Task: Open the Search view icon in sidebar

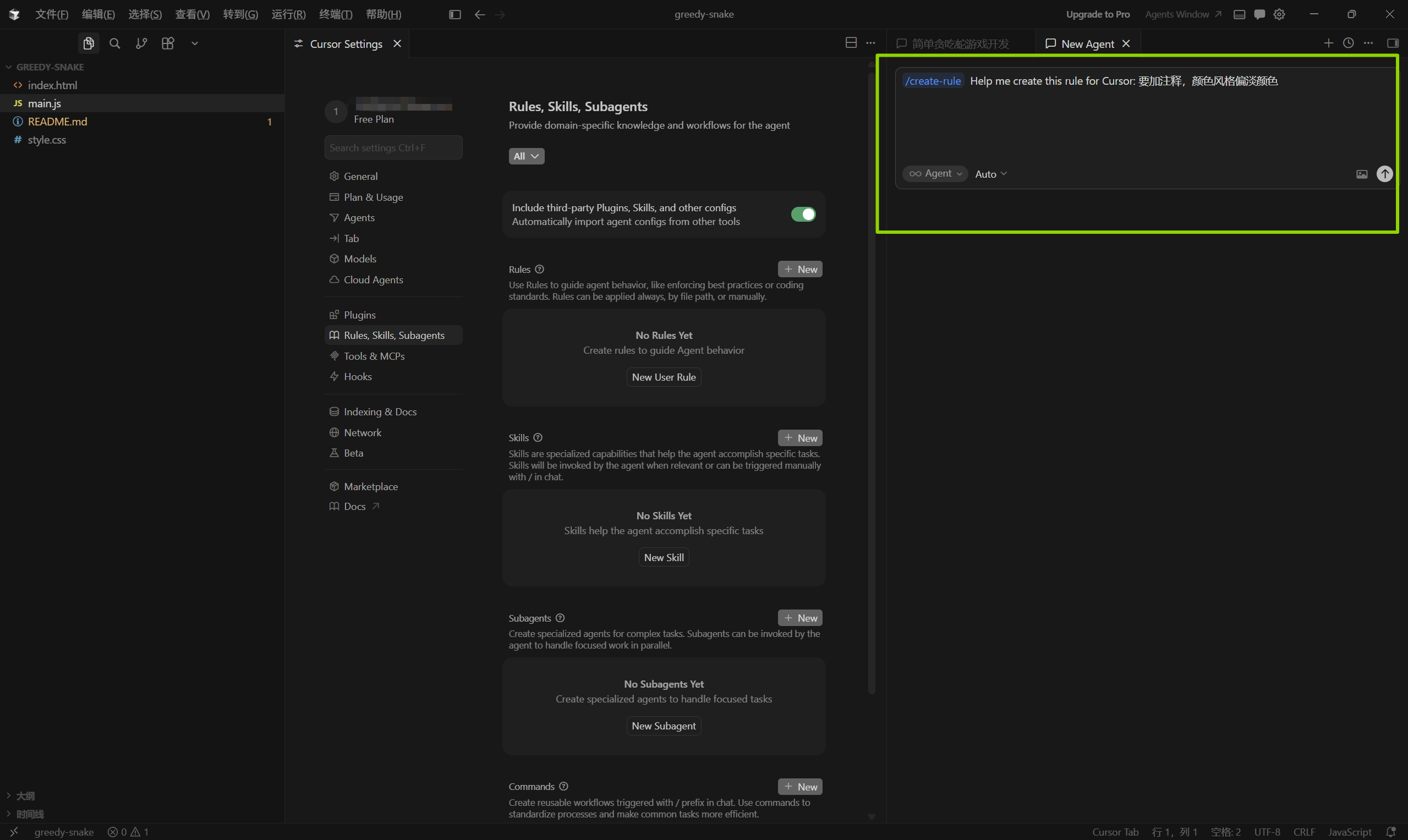Action: (x=114, y=43)
